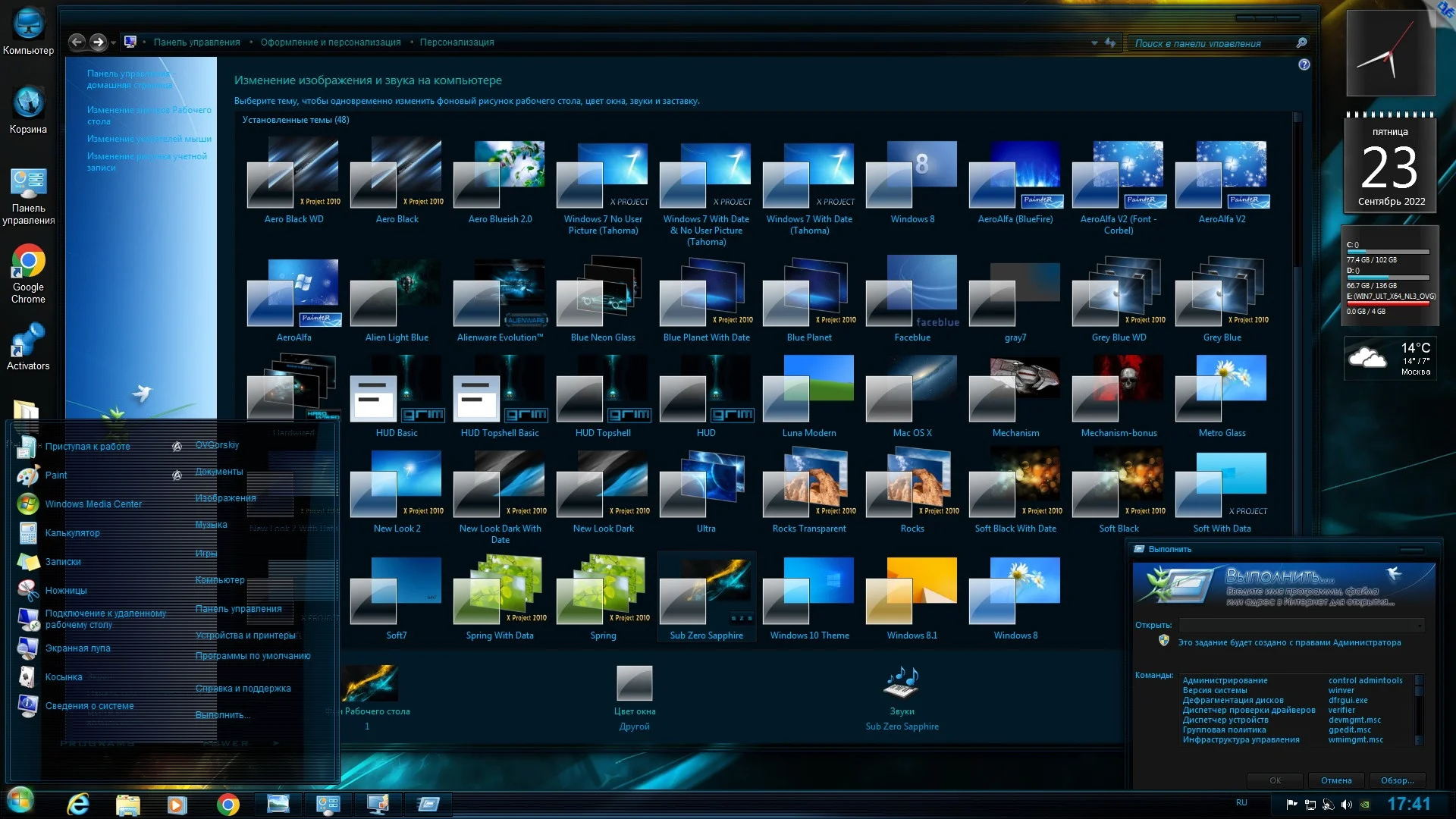Open Window Color (Цвет окна) swatch

click(x=634, y=682)
